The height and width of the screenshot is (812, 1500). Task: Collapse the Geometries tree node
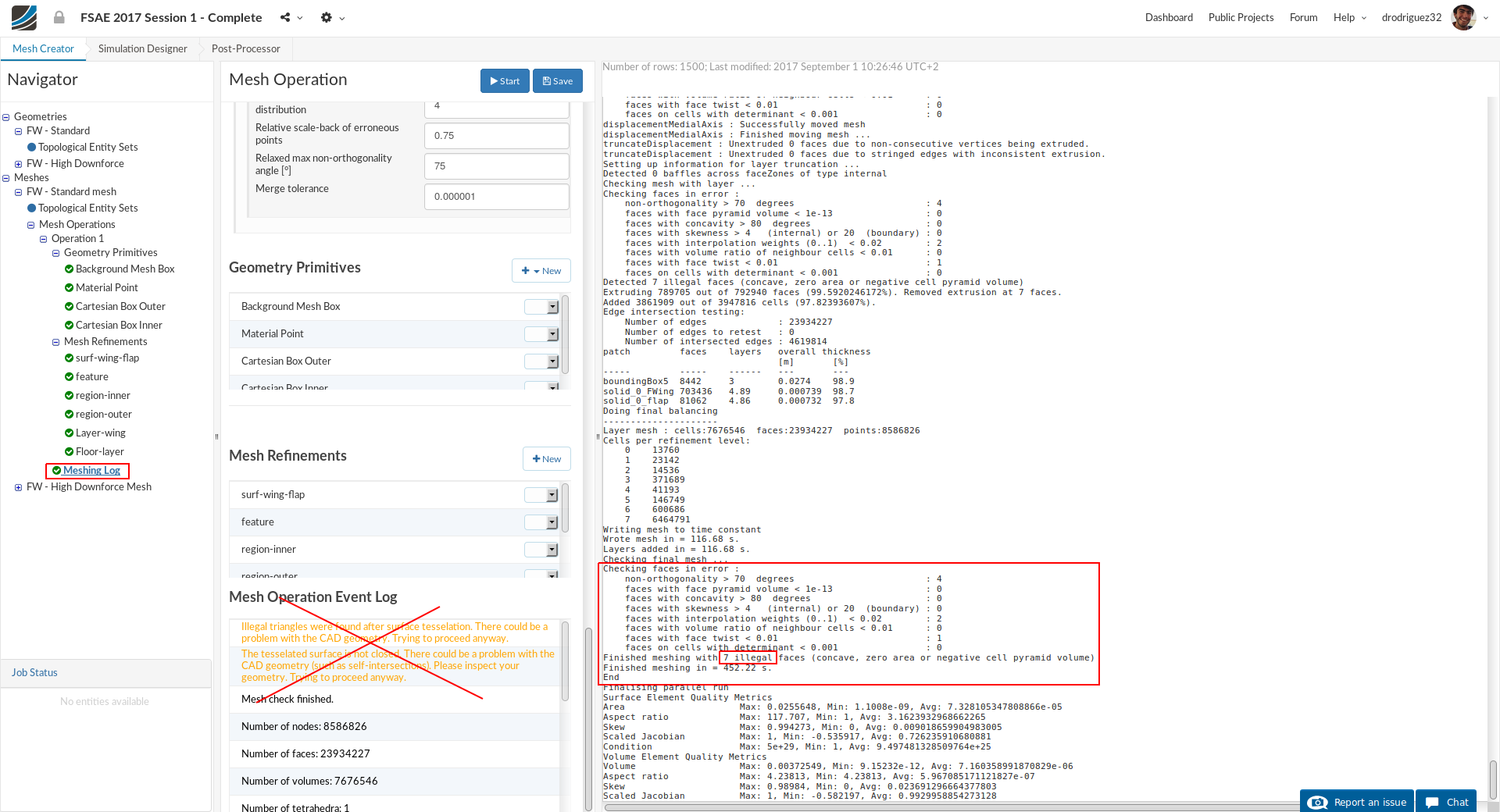pyautogui.click(x=6, y=117)
